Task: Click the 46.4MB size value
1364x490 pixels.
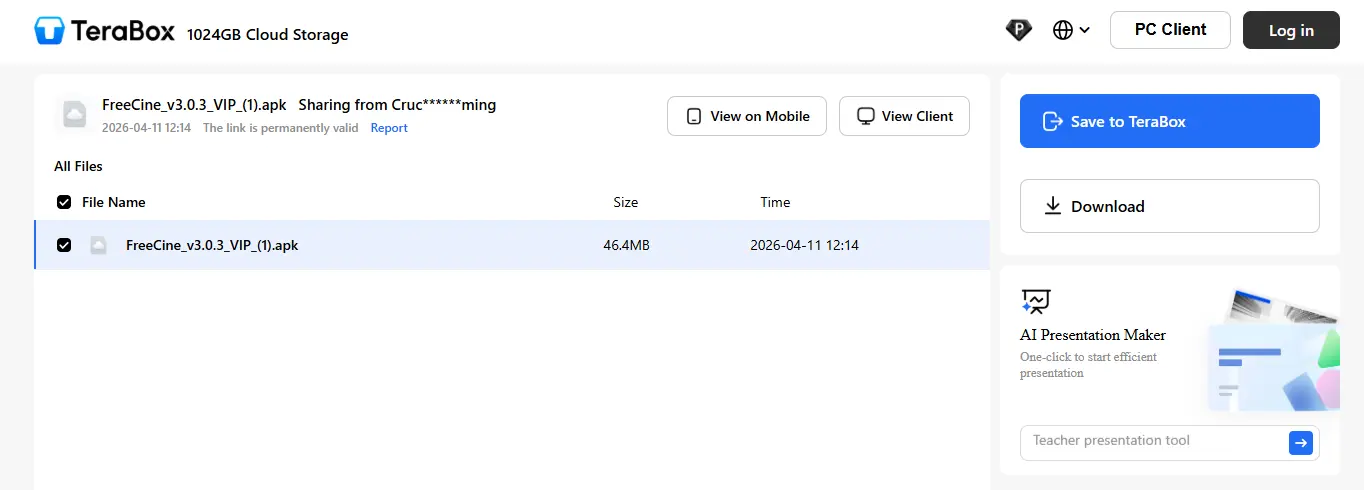Action: point(626,245)
